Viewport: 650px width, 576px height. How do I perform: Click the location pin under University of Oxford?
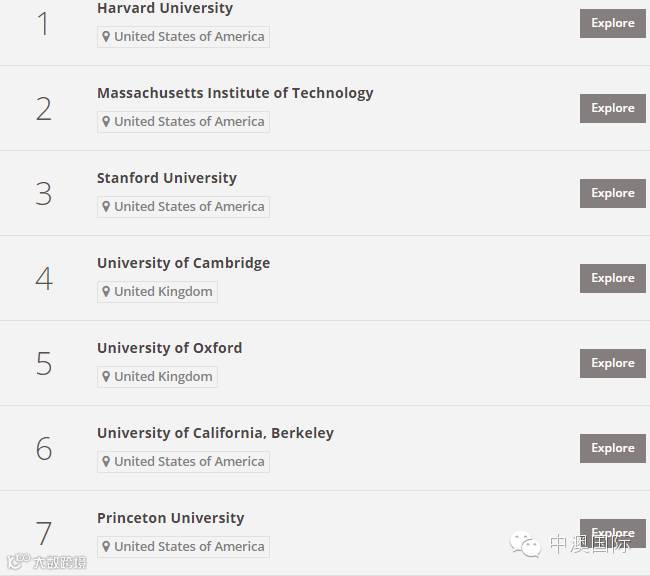pyautogui.click(x=106, y=377)
